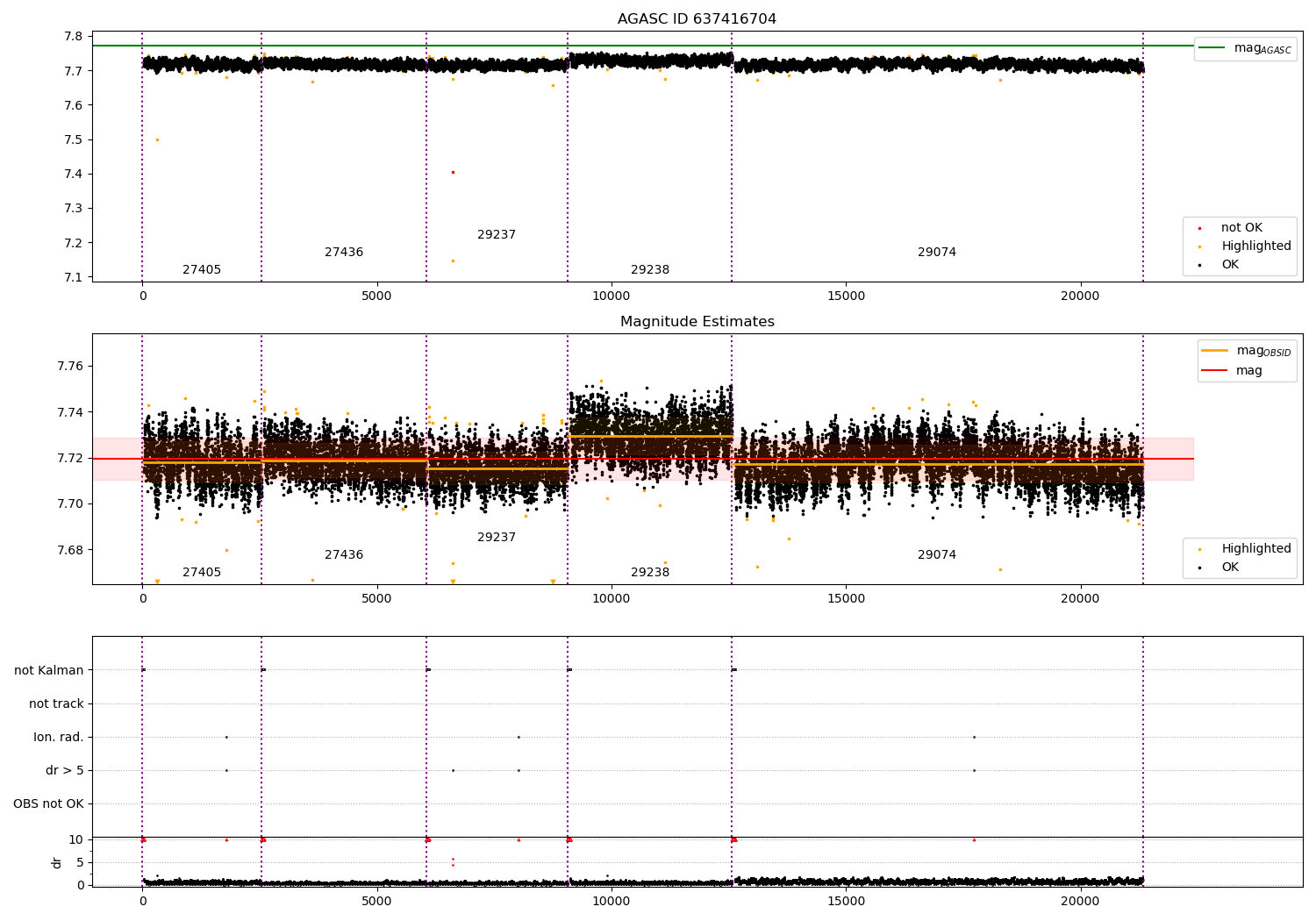This screenshot has height=921, width=1316.
Task: Click obsid label 27405 in top plot
Action: coord(202,269)
